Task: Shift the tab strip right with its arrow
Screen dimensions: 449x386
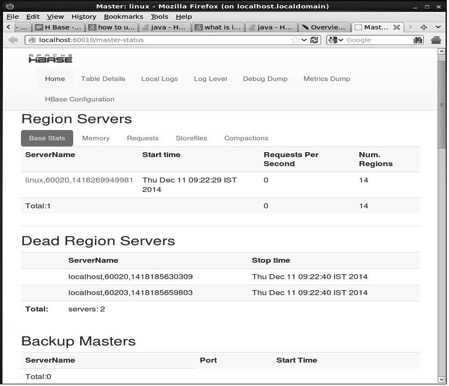Action: click(410, 27)
